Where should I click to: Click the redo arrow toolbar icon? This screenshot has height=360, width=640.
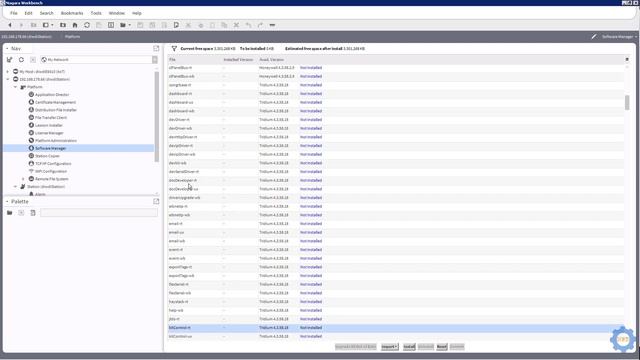[260, 25]
